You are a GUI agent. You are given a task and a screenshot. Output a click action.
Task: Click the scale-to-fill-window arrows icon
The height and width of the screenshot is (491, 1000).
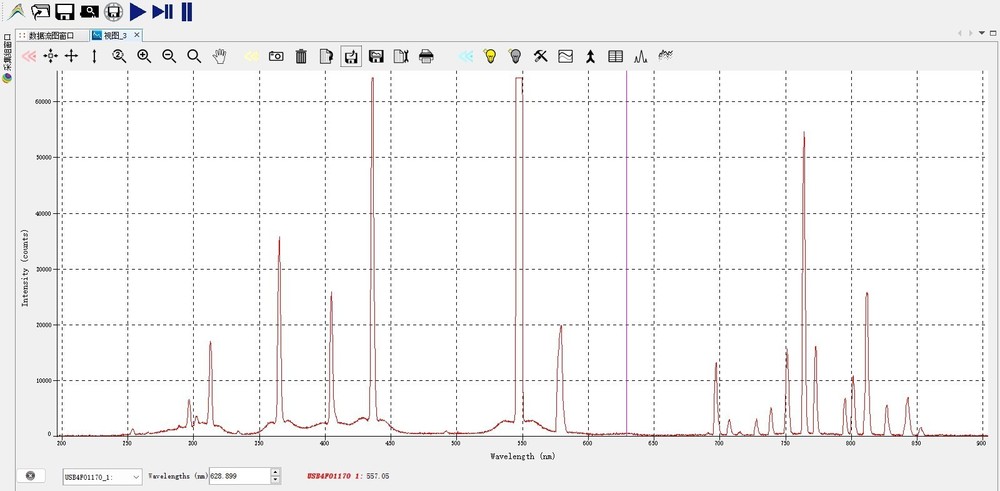click(50, 57)
